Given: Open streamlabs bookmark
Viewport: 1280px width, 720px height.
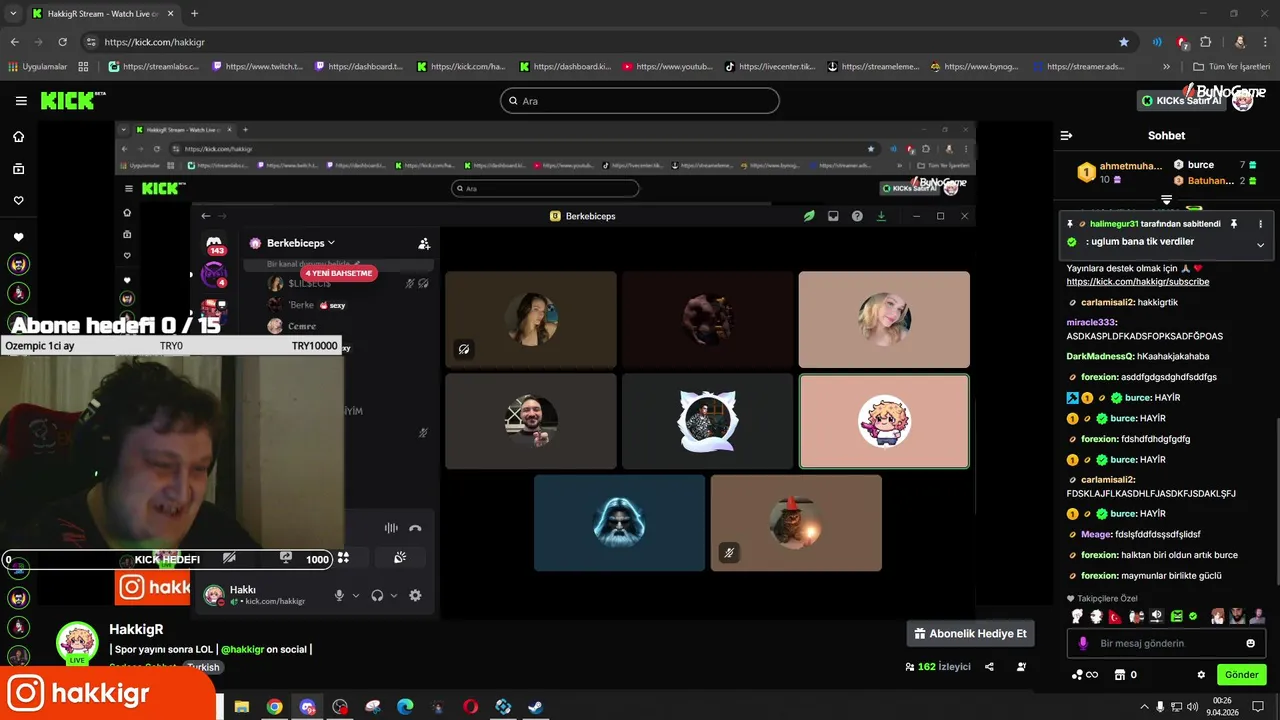Looking at the screenshot, I should coord(153,67).
